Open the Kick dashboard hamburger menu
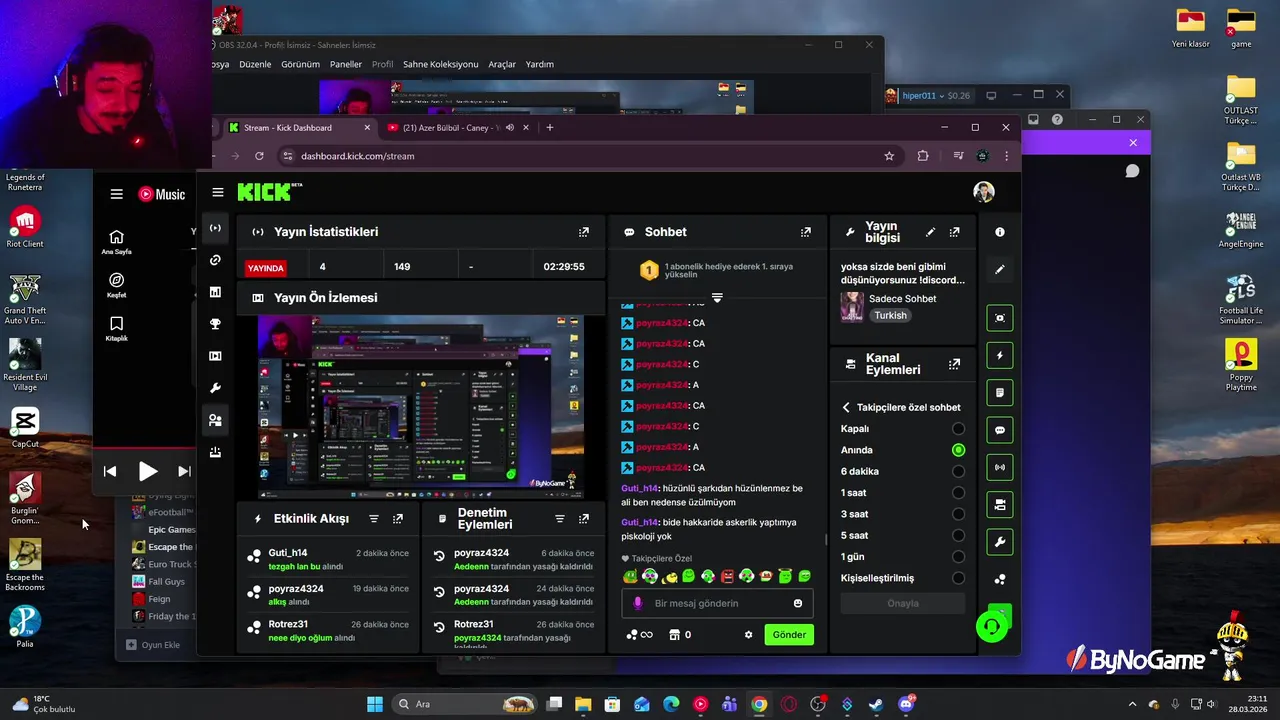 pyautogui.click(x=218, y=192)
